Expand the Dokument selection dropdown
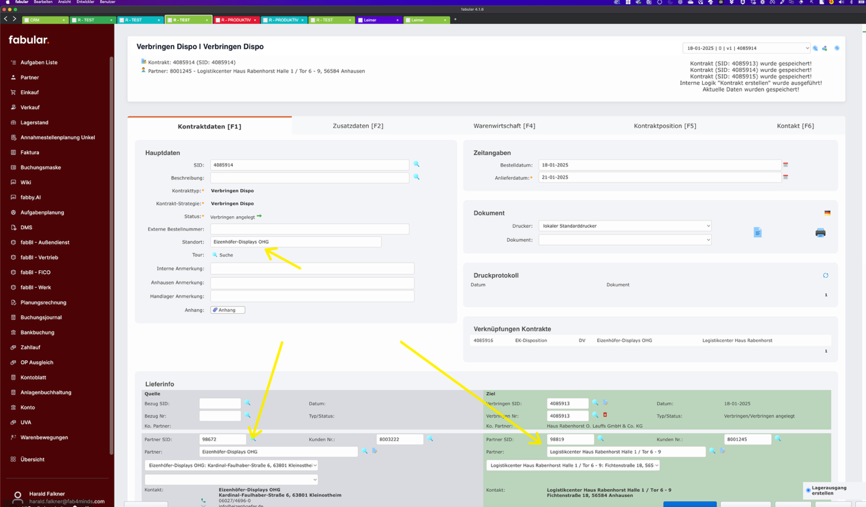 [625, 240]
